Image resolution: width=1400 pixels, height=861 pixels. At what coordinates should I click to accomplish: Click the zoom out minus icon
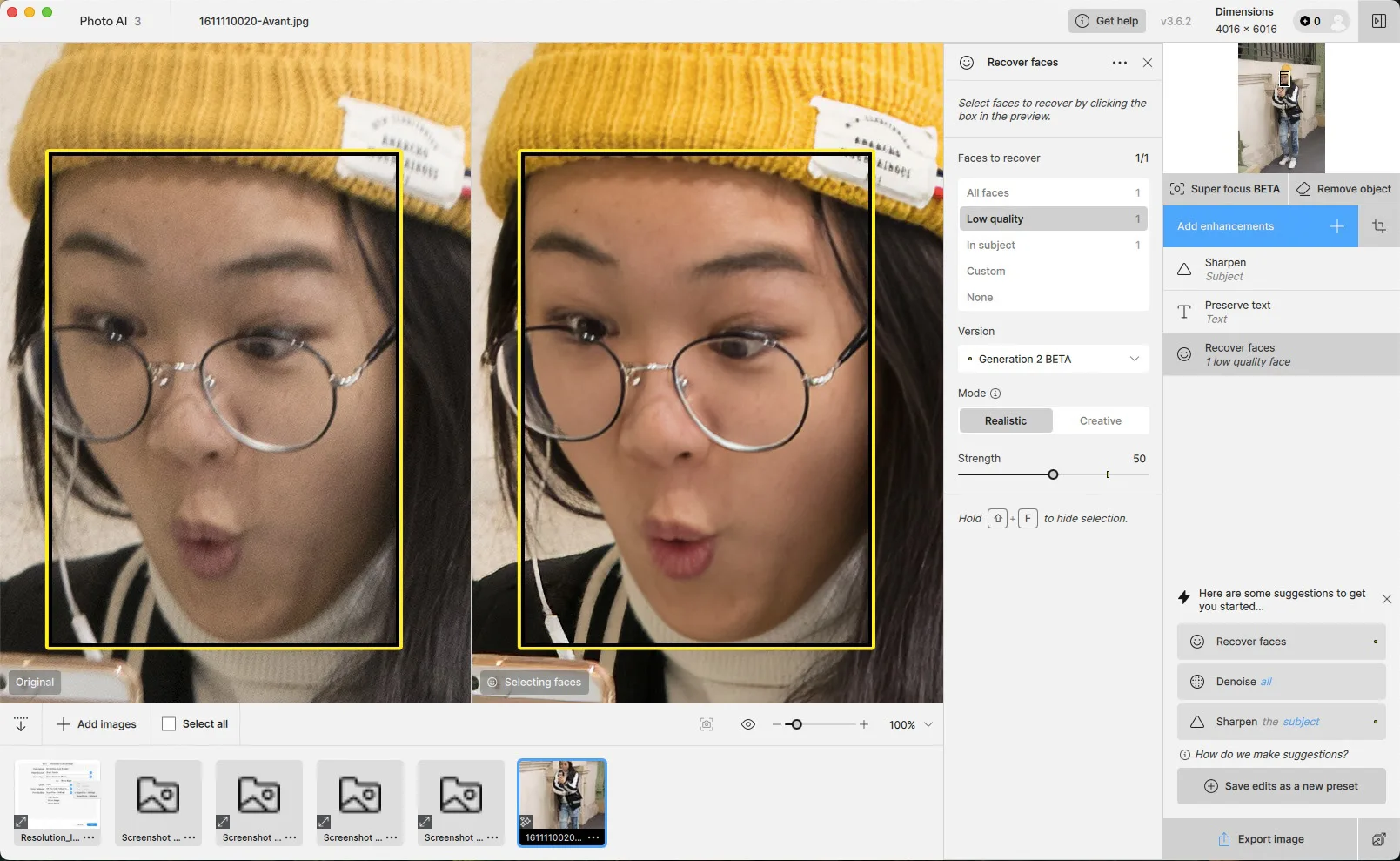[x=776, y=724]
